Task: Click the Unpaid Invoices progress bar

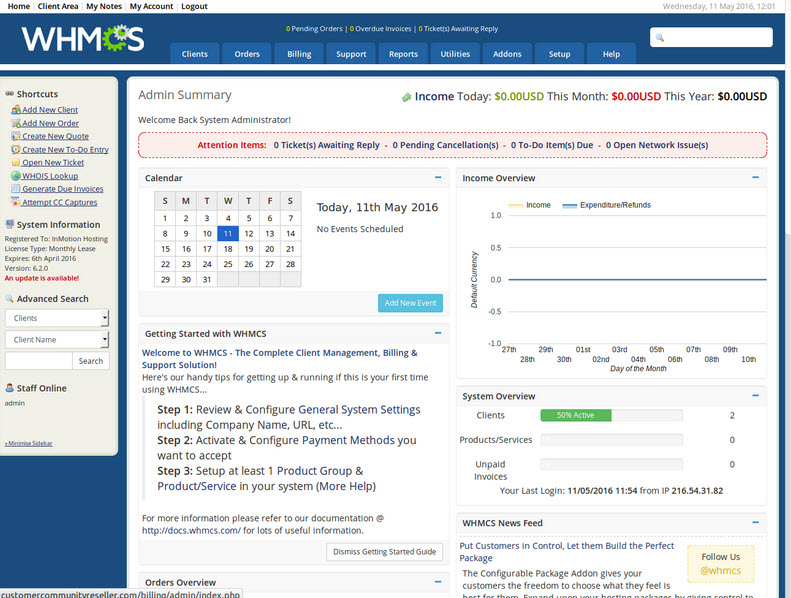Action: pos(611,464)
